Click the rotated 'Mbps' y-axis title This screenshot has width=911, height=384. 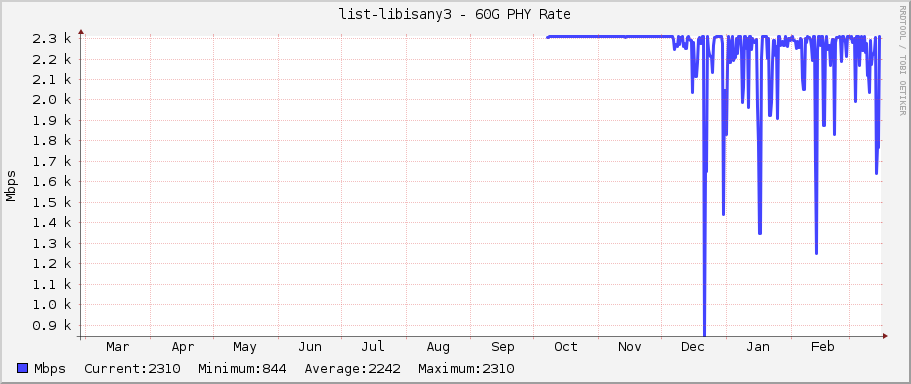tap(10, 186)
